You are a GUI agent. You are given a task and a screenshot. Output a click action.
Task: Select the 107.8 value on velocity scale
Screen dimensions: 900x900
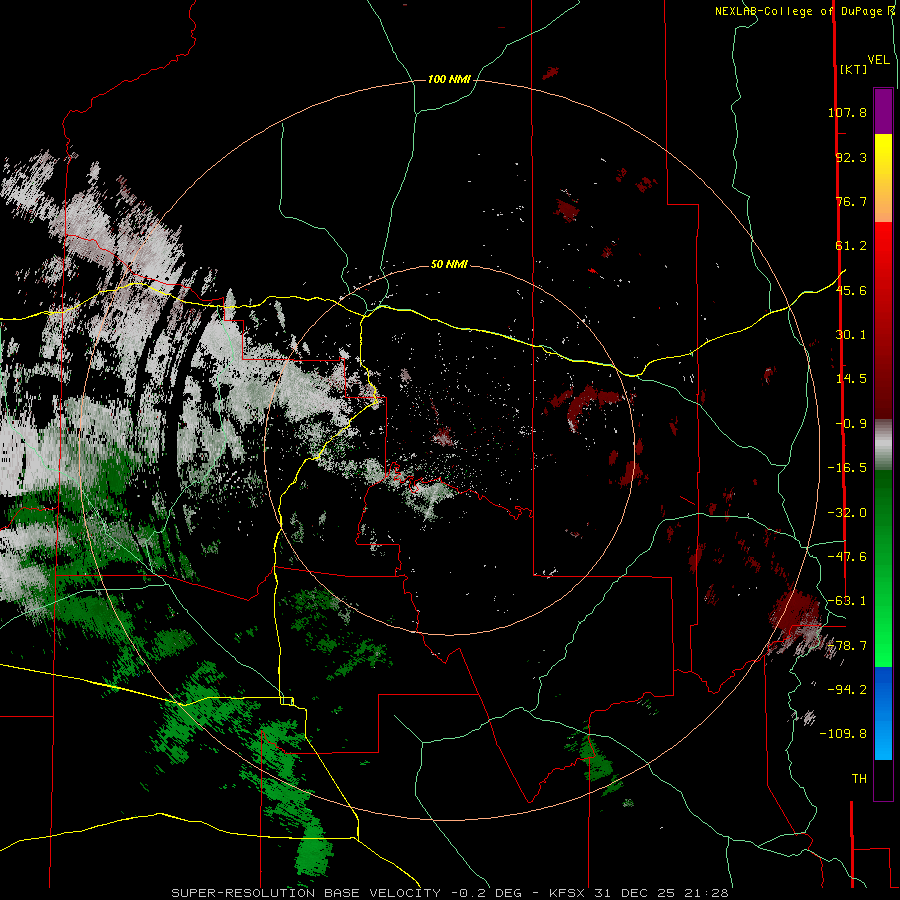point(847,112)
